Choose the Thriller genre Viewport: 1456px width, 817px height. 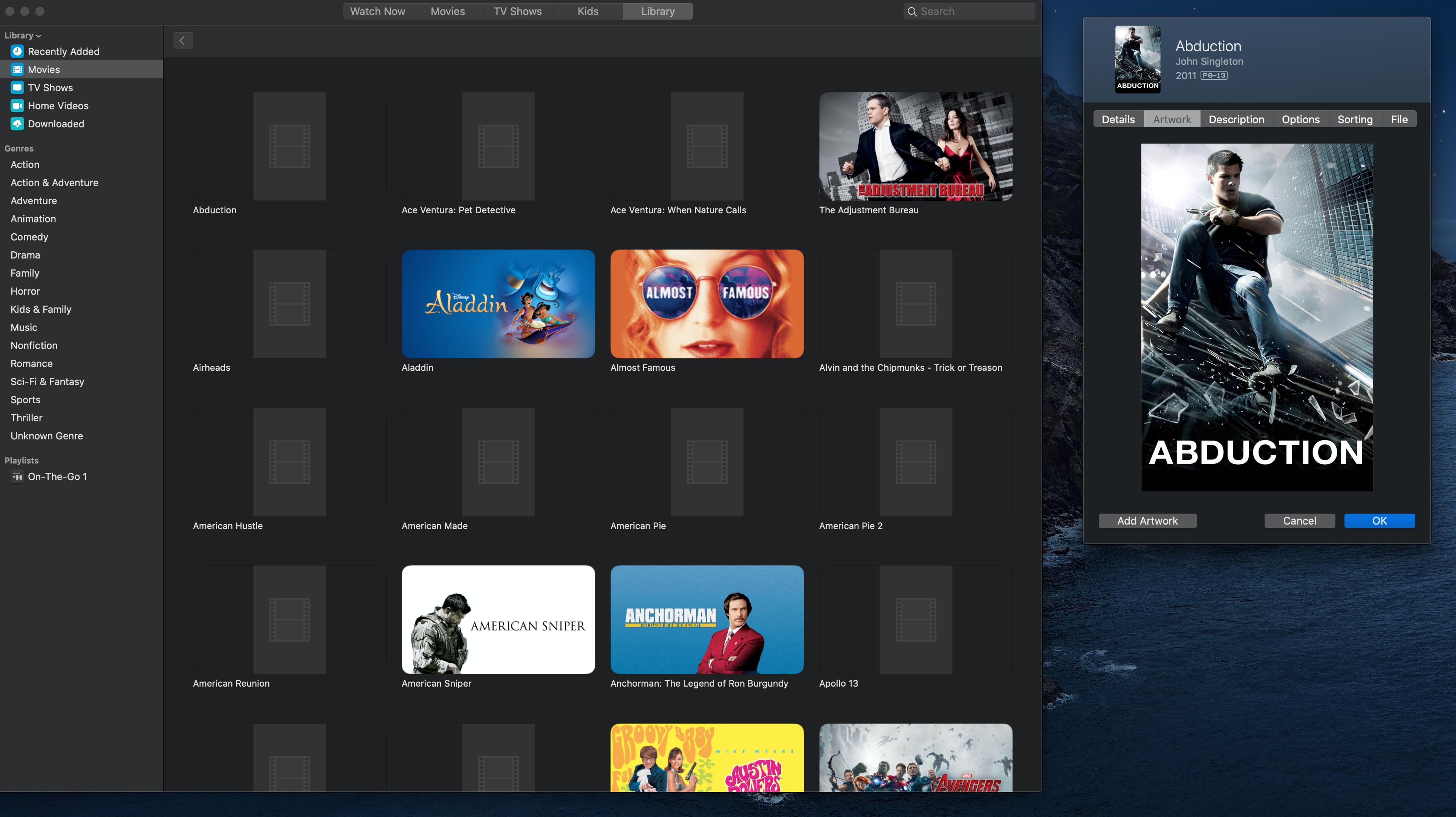click(x=81, y=418)
